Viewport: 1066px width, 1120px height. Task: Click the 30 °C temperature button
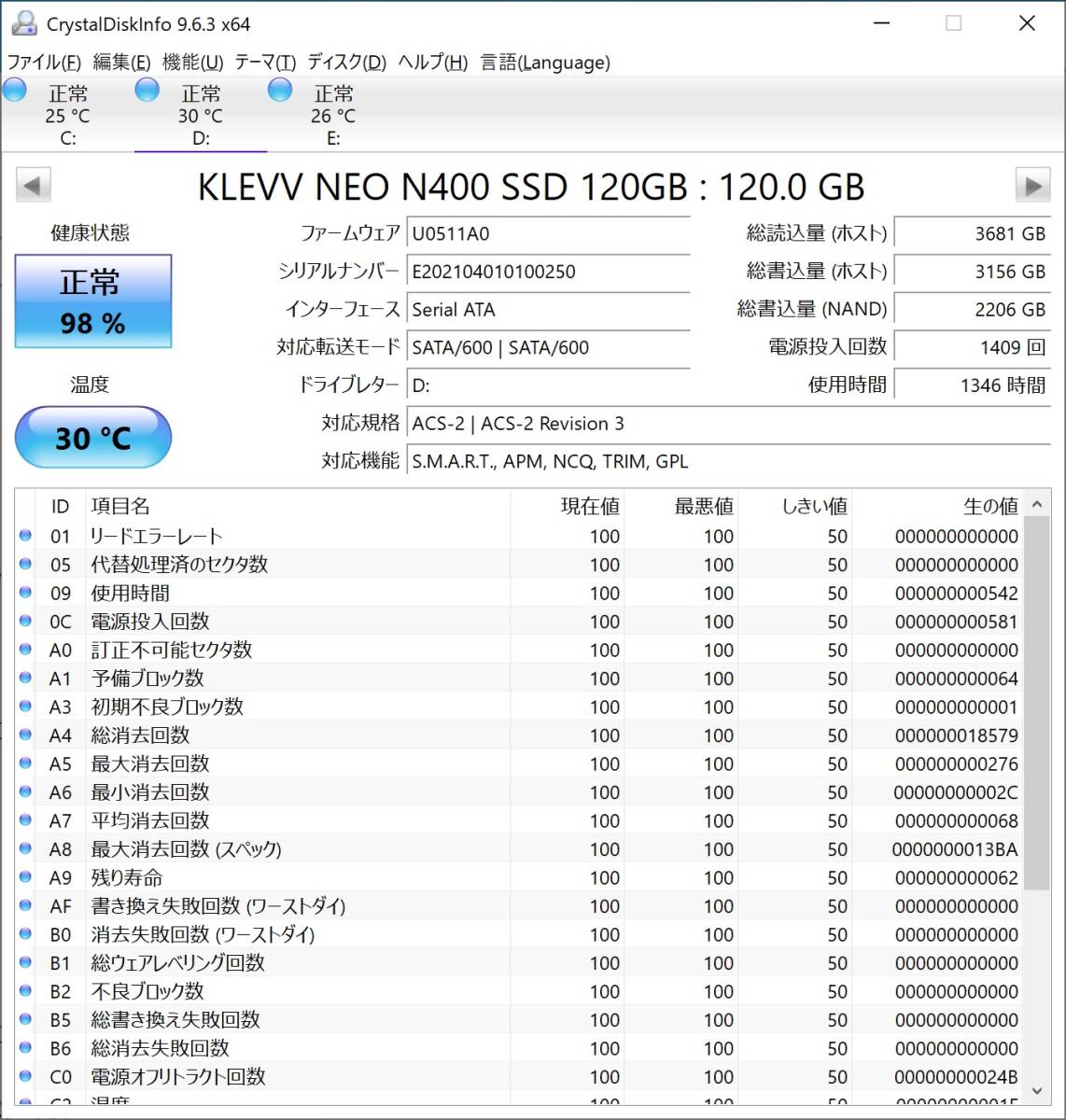(93, 437)
